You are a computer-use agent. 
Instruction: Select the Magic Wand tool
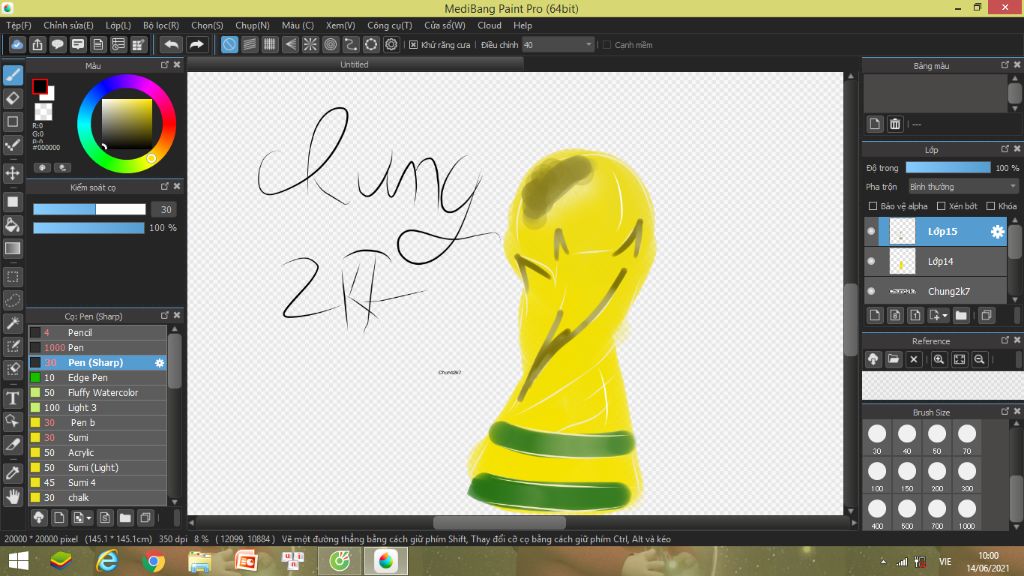(x=12, y=323)
